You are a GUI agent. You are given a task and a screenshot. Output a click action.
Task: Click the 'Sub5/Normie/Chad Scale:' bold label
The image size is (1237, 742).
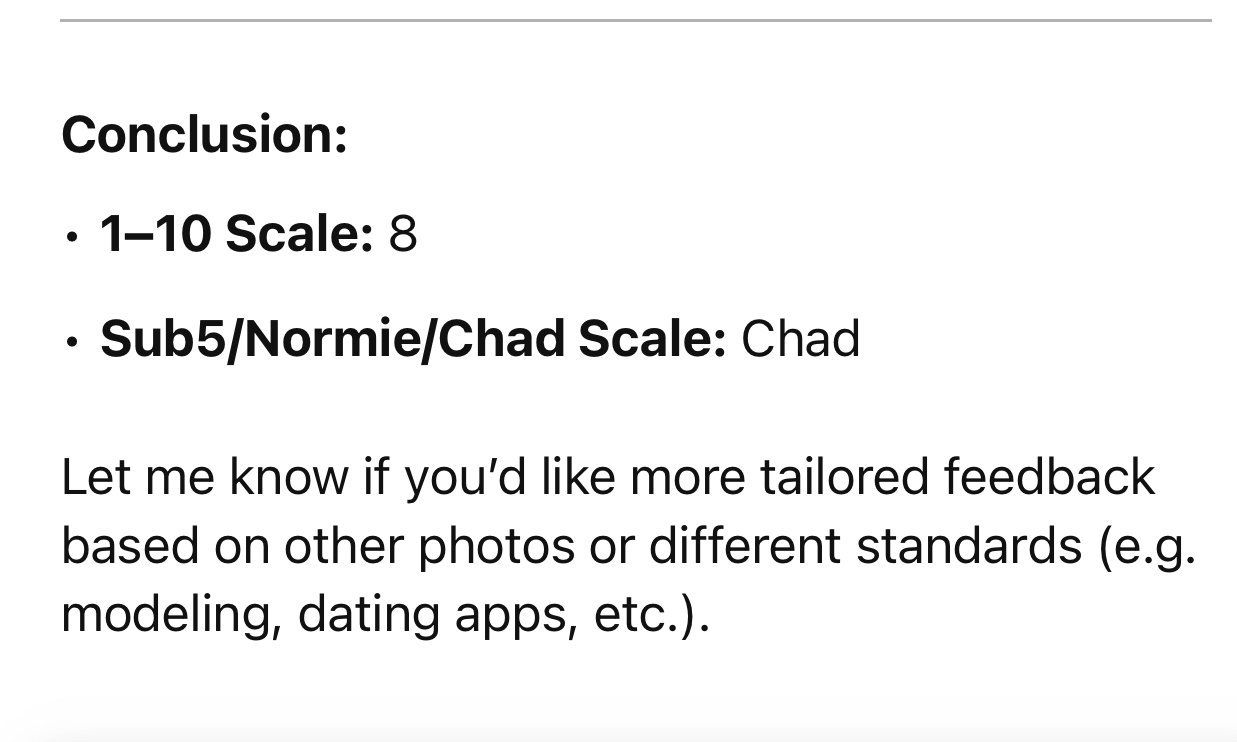pos(413,338)
